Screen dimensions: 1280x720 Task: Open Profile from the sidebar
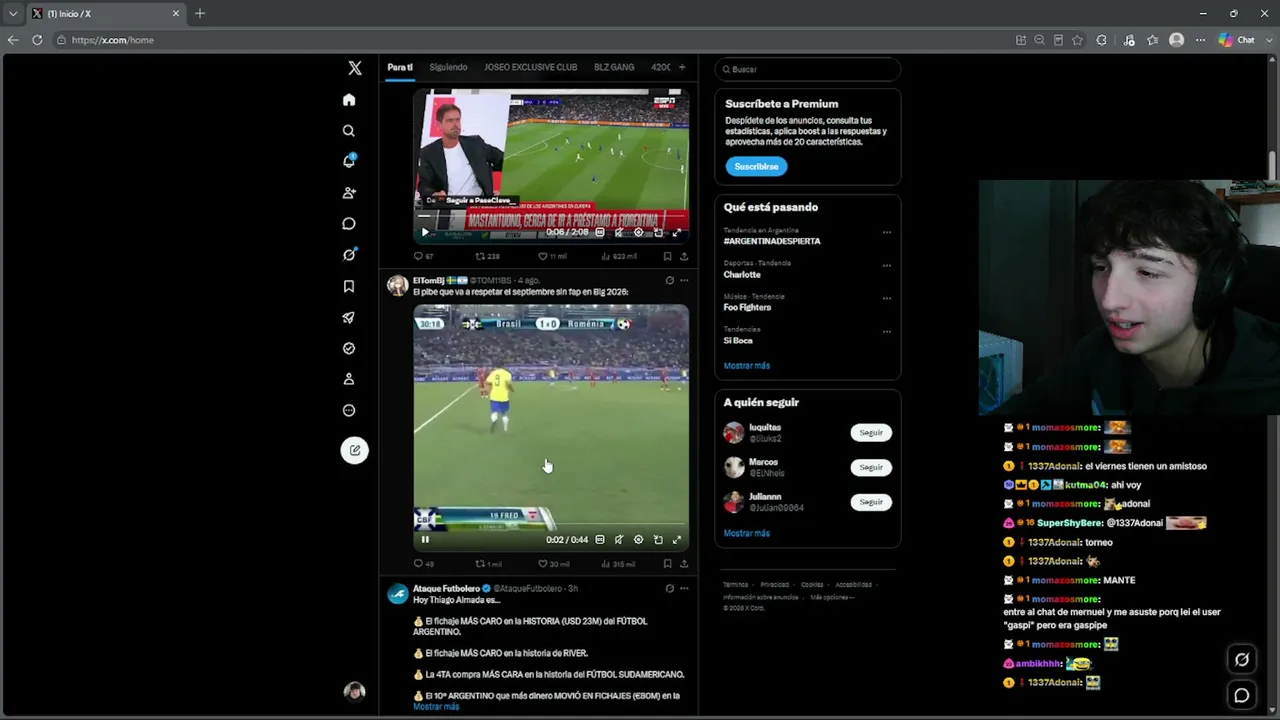pos(349,379)
